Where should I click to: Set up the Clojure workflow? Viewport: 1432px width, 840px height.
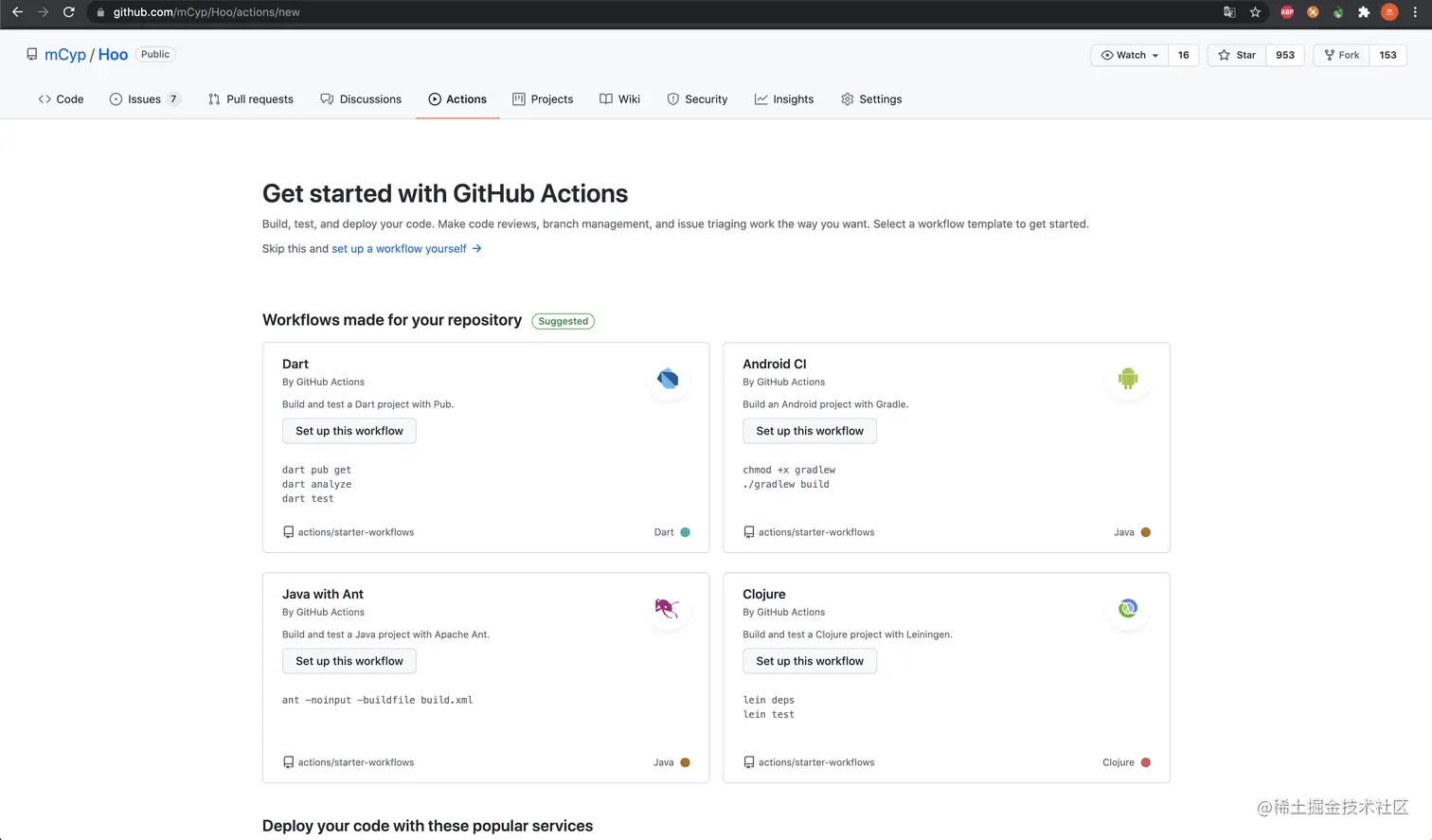point(810,661)
